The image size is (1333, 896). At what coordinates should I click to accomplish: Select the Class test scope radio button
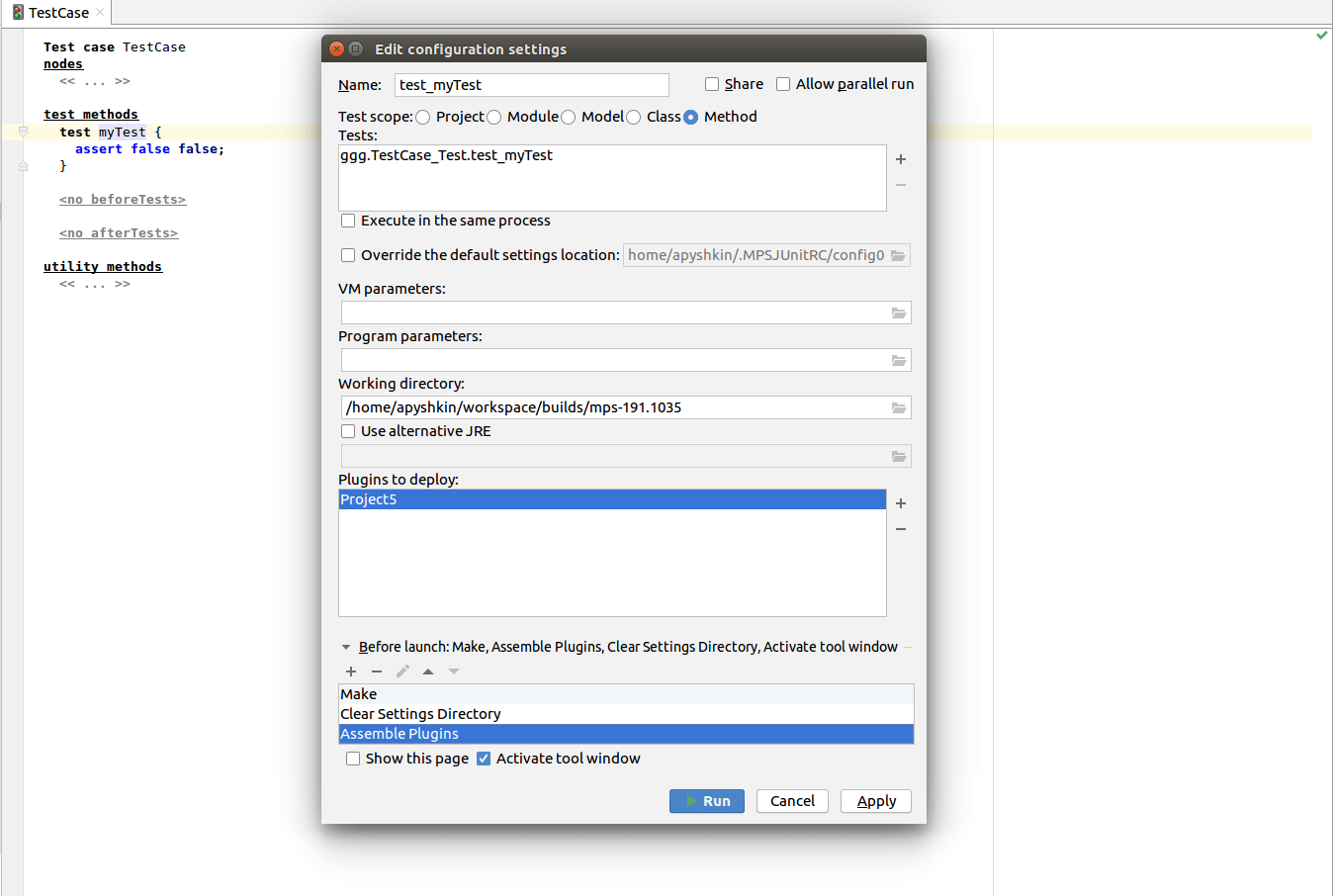pos(634,117)
